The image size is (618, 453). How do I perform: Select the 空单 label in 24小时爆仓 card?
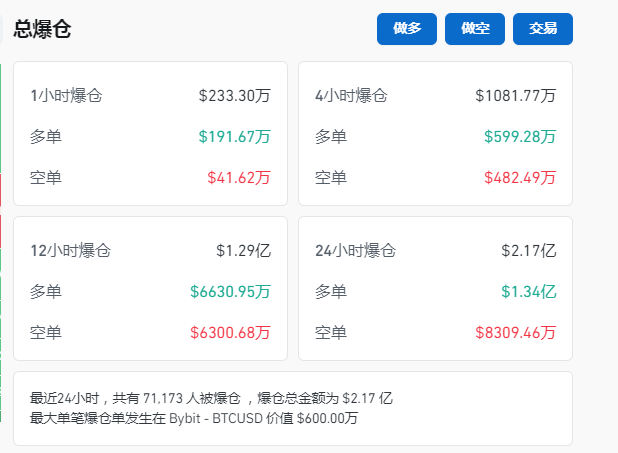click(x=331, y=332)
